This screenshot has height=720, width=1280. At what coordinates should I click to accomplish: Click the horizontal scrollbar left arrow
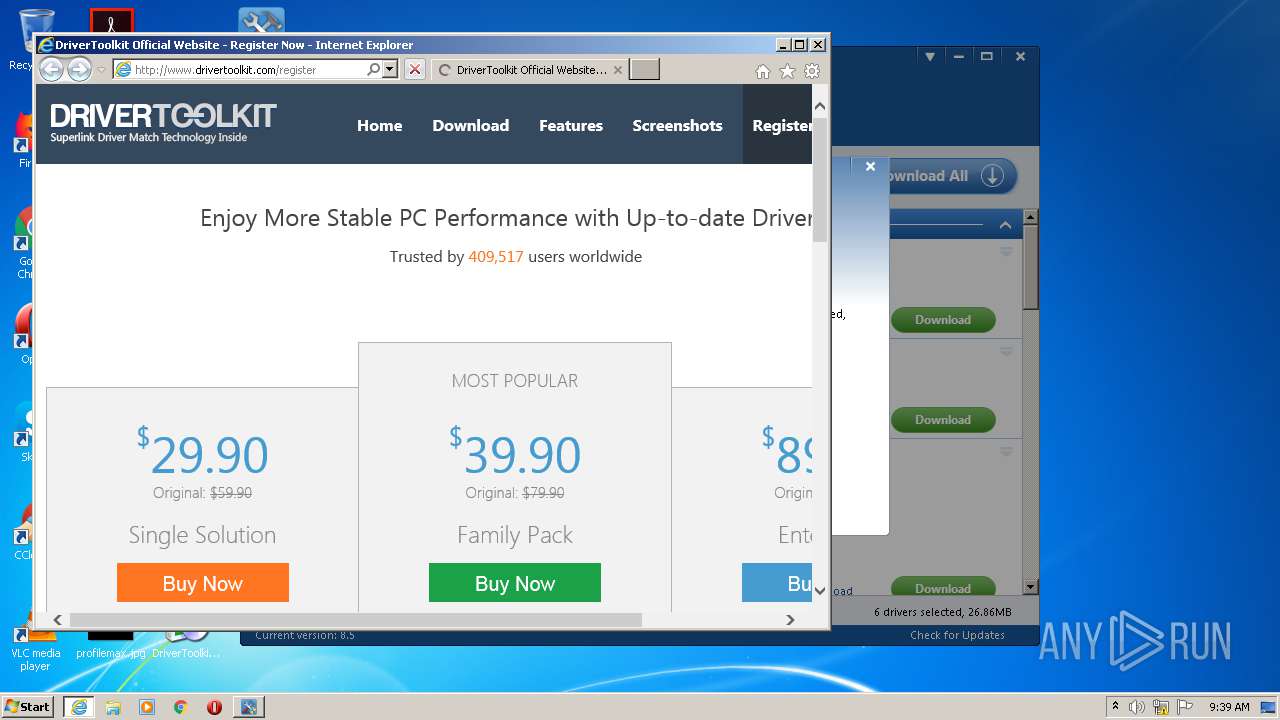click(x=57, y=620)
